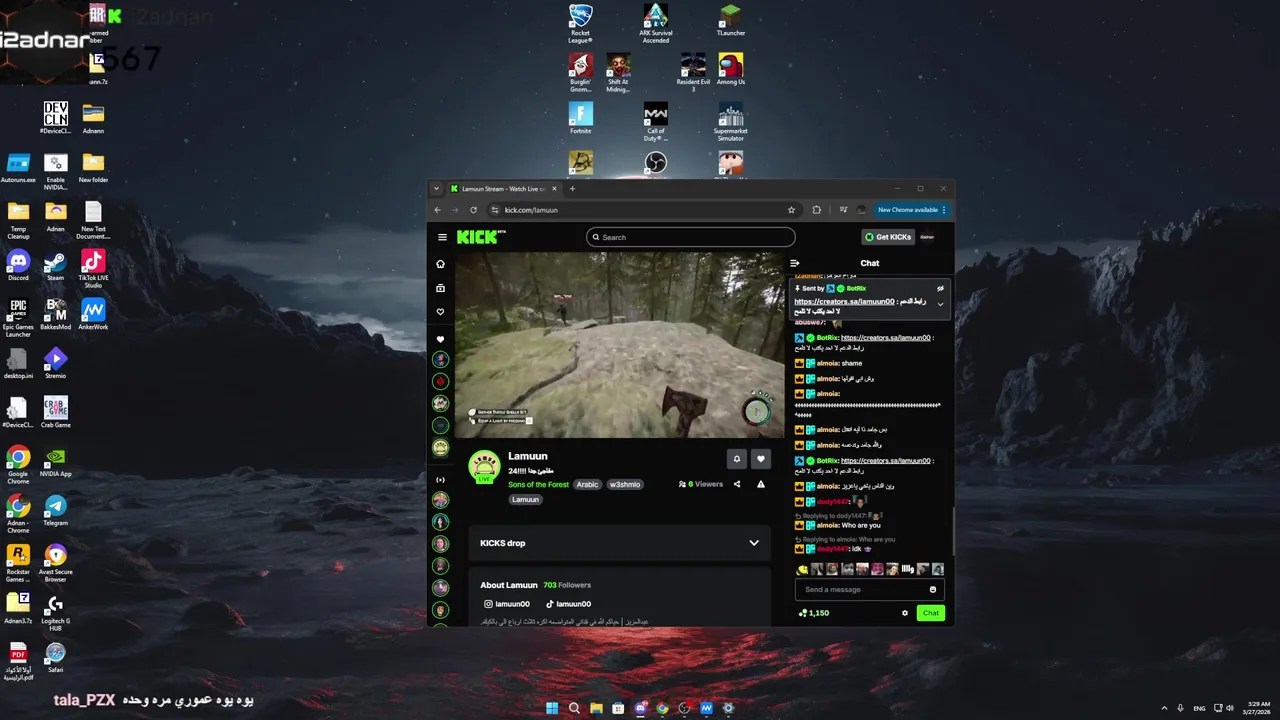Open Settings gear in taskbar
Image resolution: width=1280 pixels, height=720 pixels.
coord(728,708)
